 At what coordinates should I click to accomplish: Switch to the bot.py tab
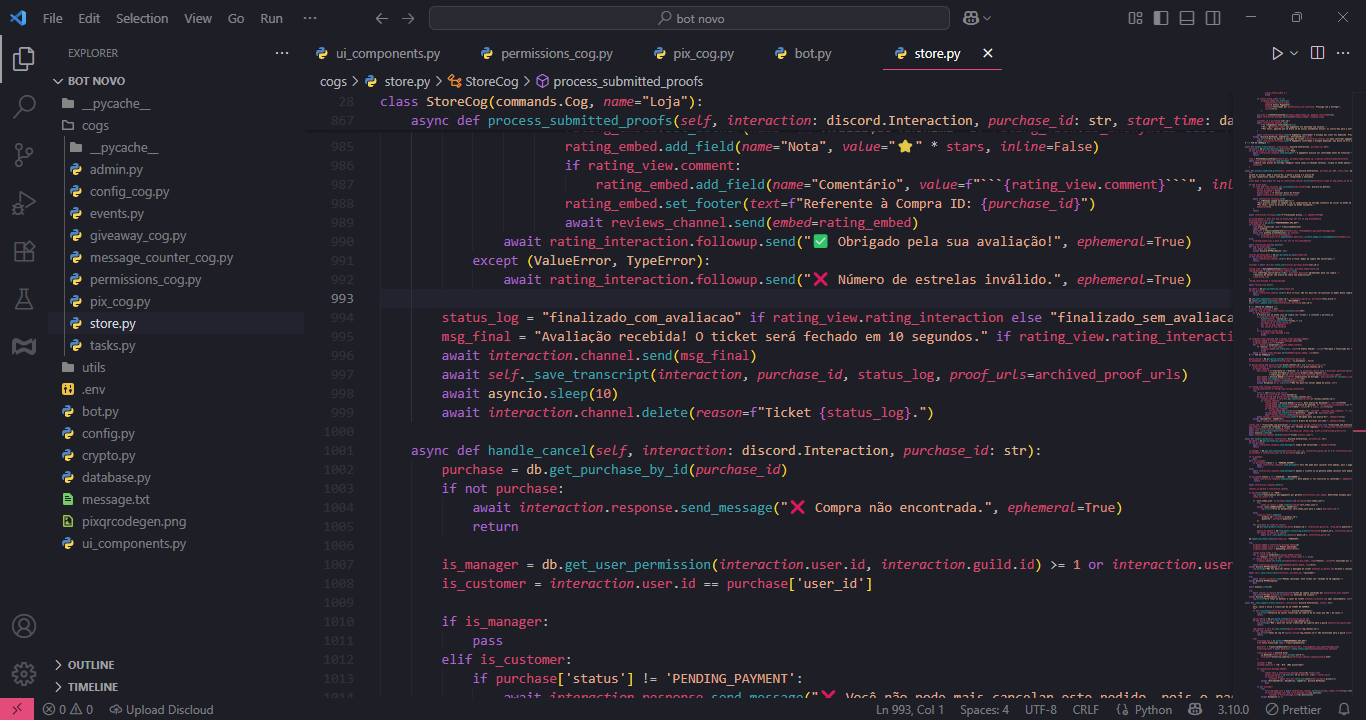coord(802,53)
